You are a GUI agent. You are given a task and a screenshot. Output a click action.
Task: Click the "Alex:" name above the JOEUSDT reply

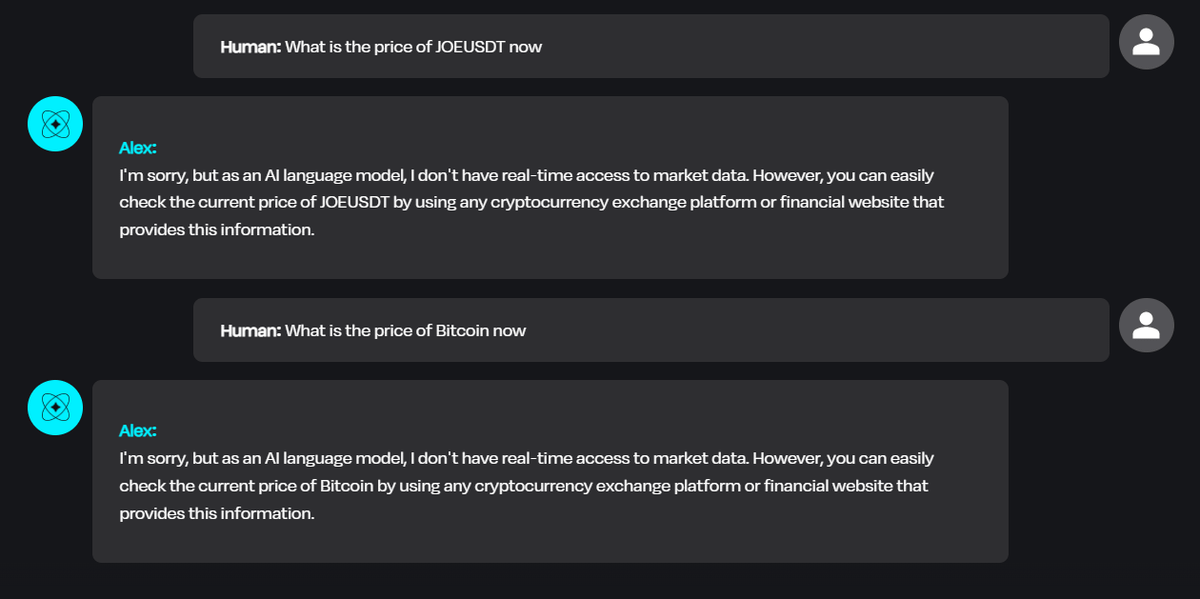[138, 148]
